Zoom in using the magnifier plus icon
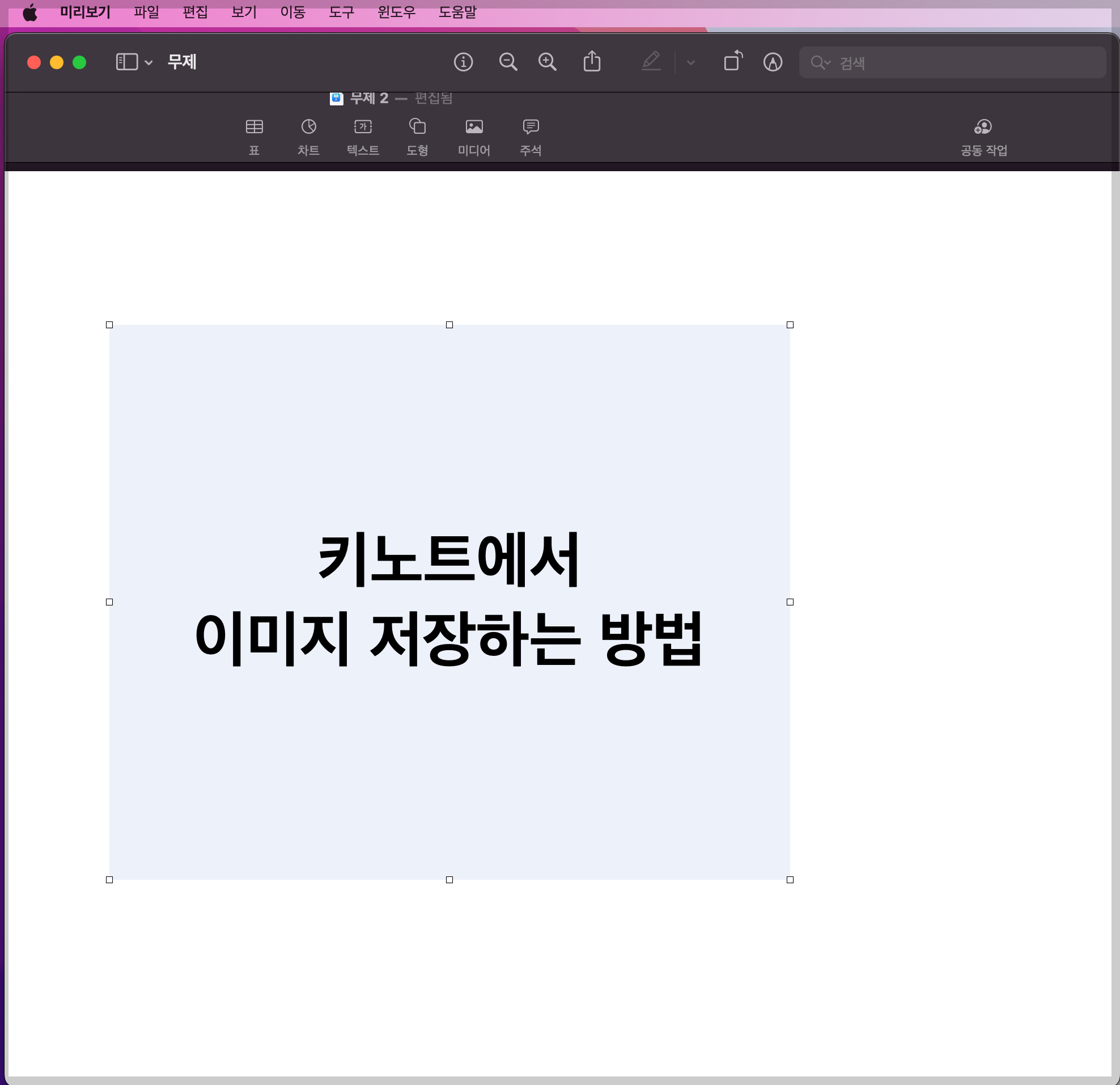The width and height of the screenshot is (1120, 1085). [x=547, y=62]
